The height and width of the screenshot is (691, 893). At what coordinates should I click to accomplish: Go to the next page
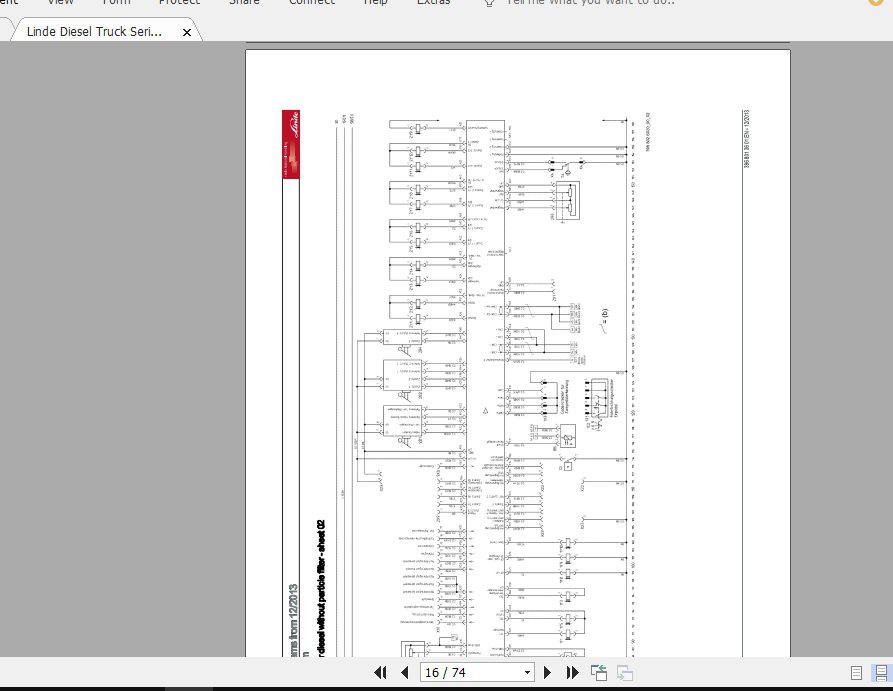pyautogui.click(x=547, y=673)
